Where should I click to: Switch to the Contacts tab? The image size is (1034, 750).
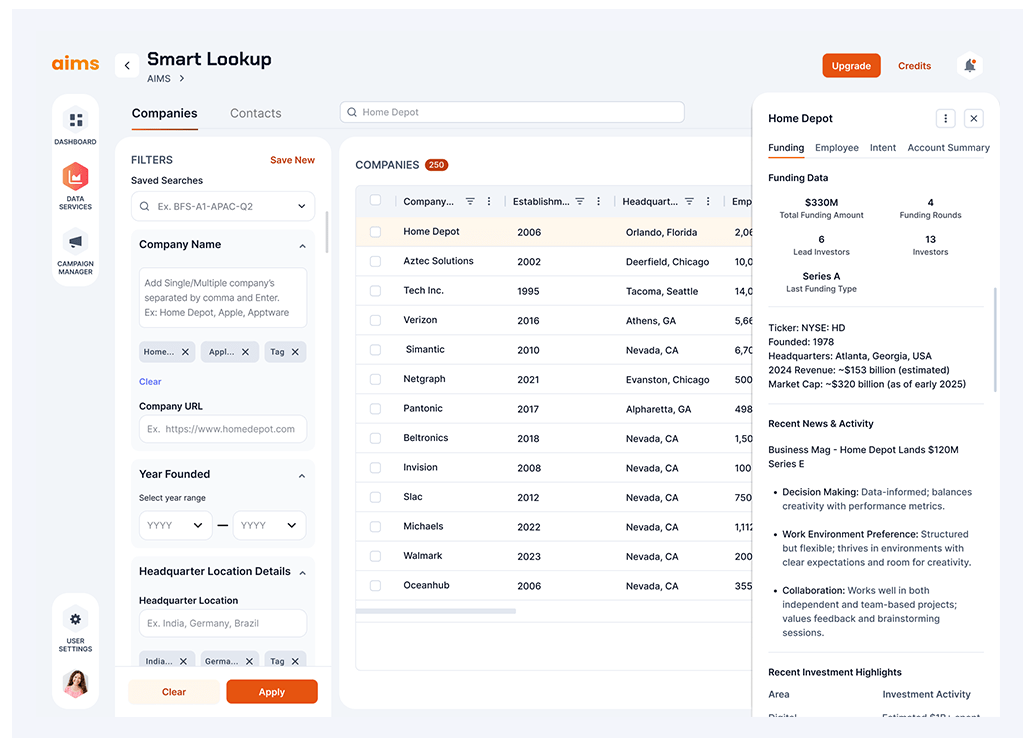click(255, 113)
